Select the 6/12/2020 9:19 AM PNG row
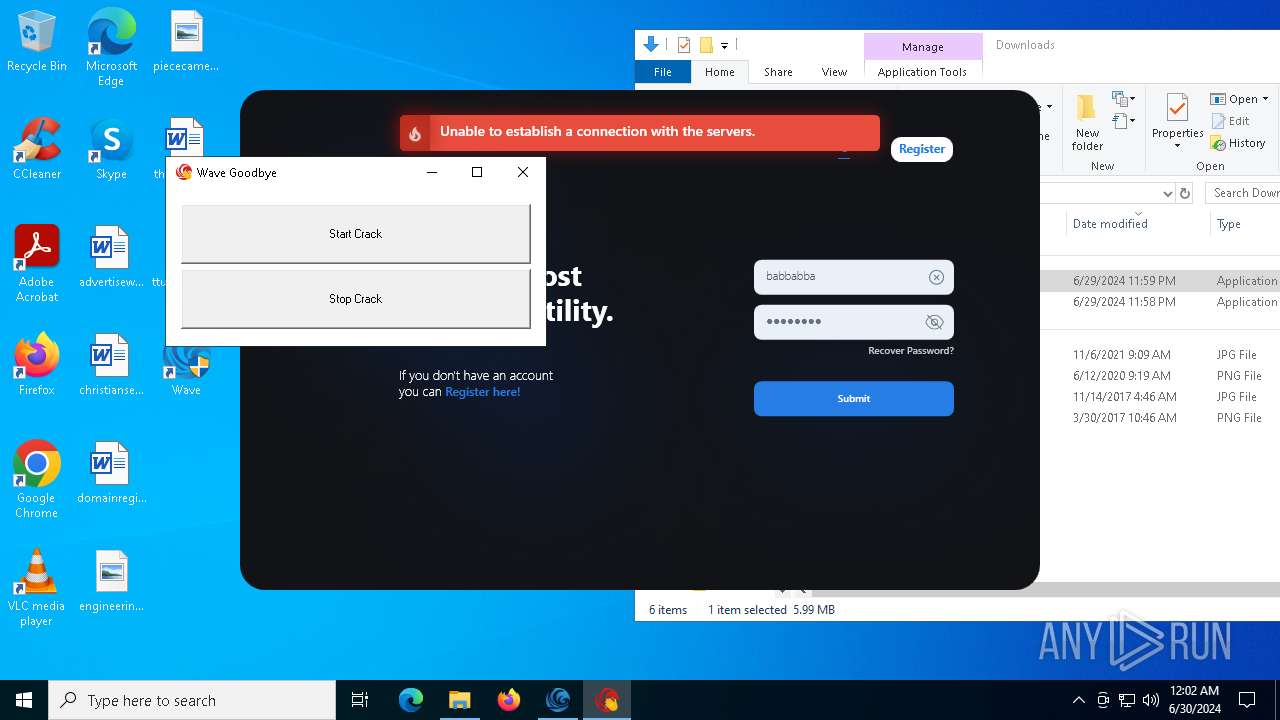Screen dimensions: 1280x720 pos(1160,376)
